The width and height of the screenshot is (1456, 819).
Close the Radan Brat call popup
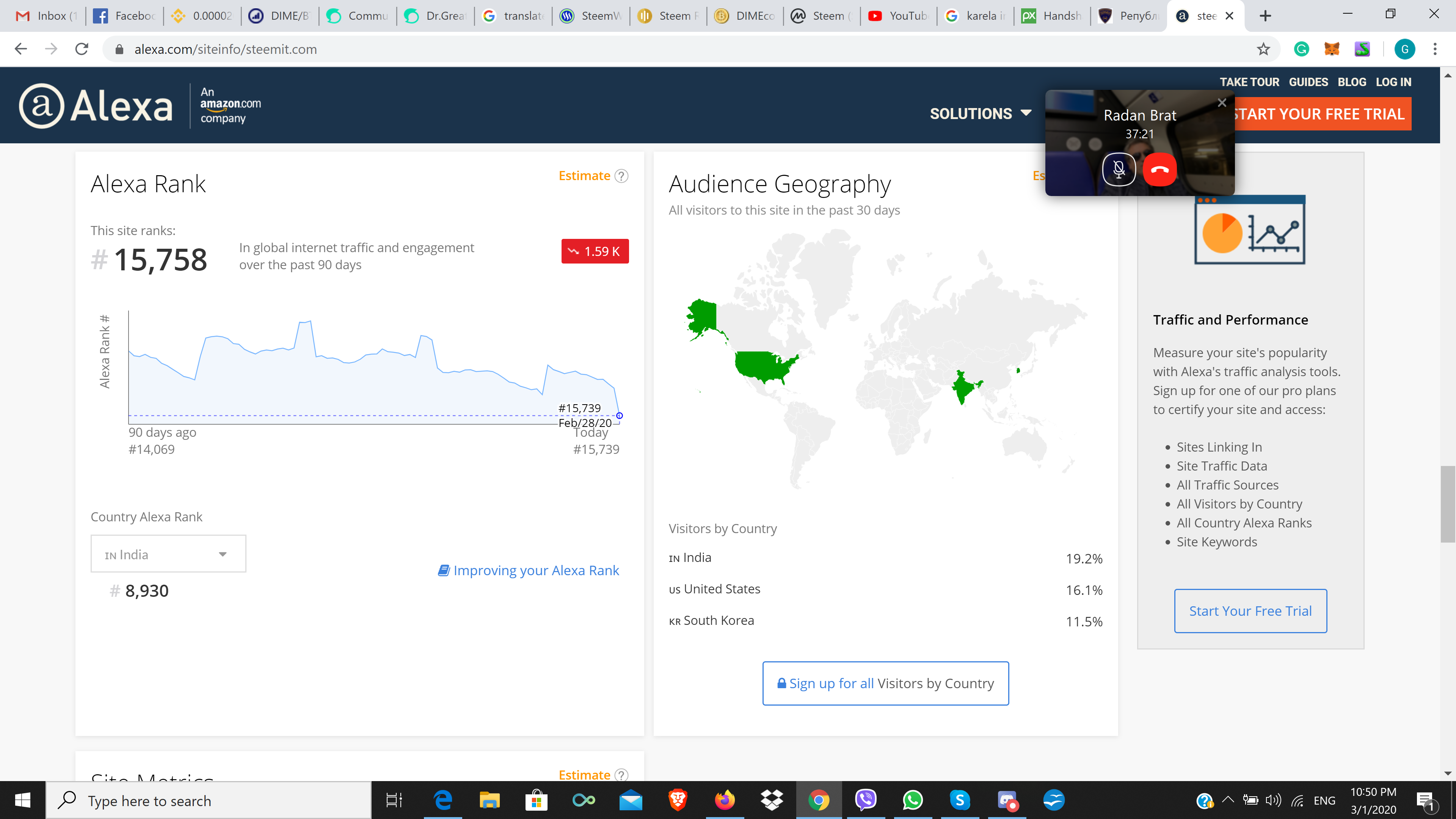point(1221,102)
